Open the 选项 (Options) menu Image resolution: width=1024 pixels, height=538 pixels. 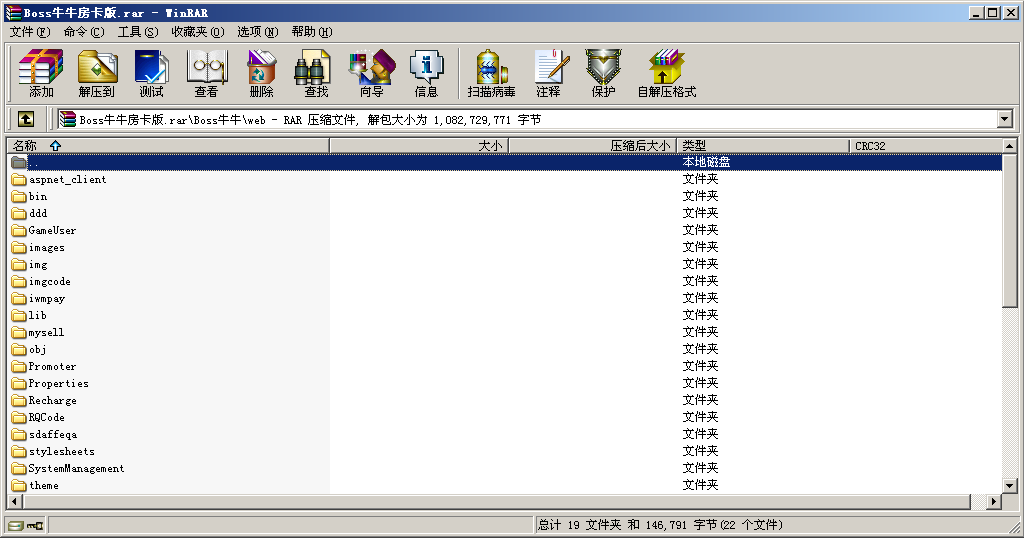coord(258,31)
